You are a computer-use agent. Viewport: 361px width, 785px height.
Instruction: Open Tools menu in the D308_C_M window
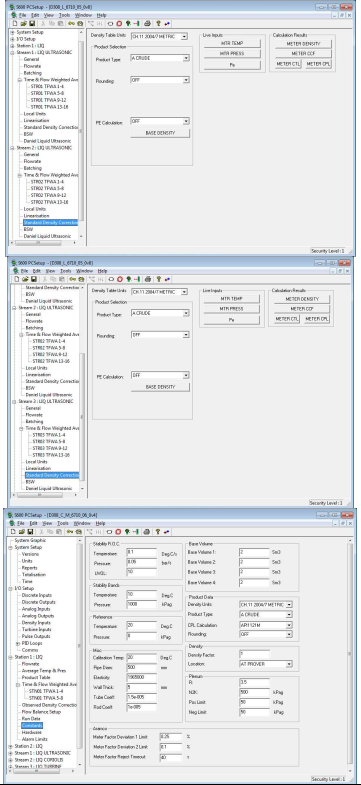click(x=63, y=523)
